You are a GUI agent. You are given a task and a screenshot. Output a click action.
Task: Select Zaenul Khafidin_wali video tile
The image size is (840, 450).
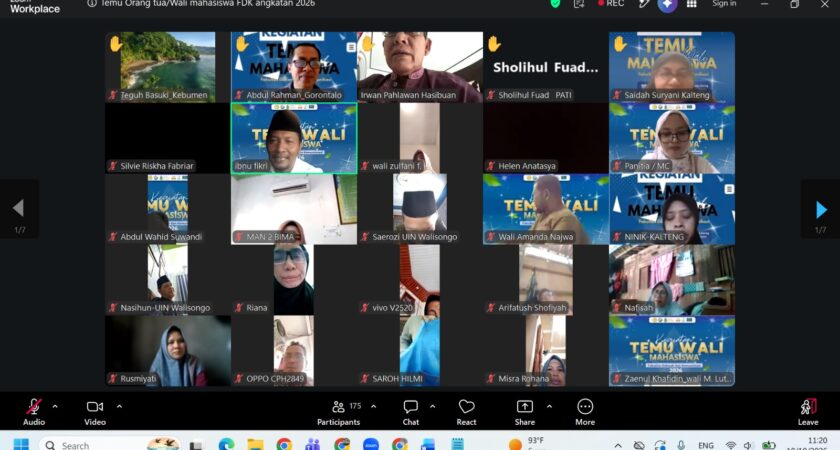point(672,351)
